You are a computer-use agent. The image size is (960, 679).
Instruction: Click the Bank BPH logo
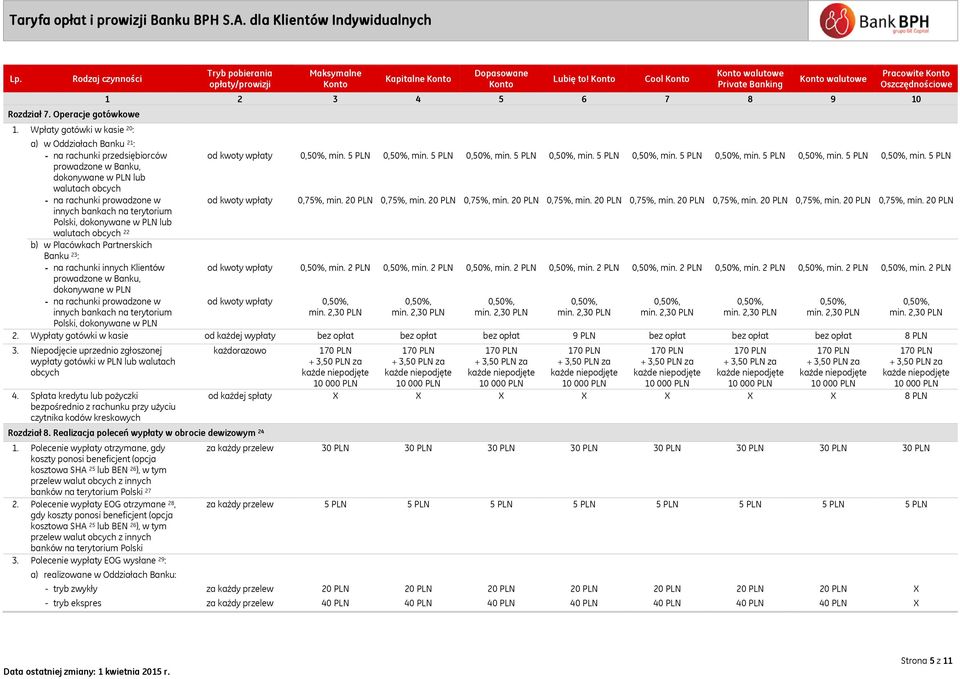tap(876, 21)
